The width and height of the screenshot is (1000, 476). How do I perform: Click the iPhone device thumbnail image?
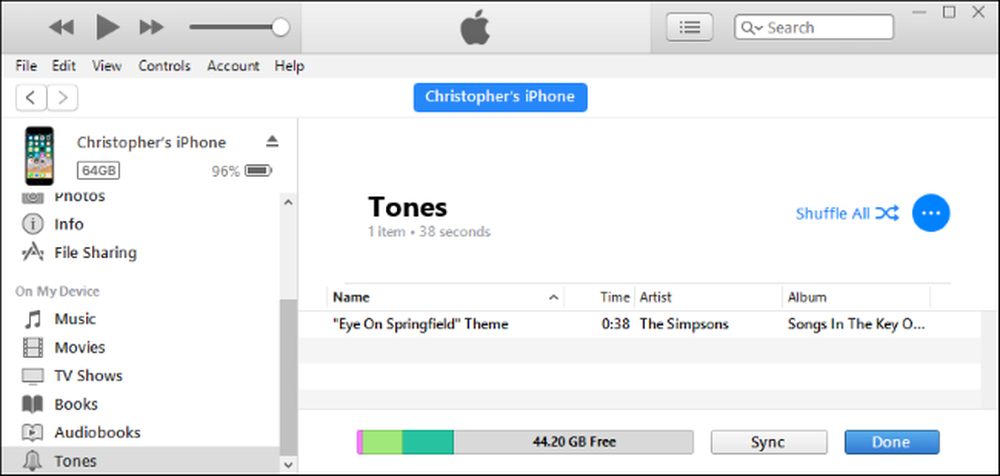(x=40, y=156)
